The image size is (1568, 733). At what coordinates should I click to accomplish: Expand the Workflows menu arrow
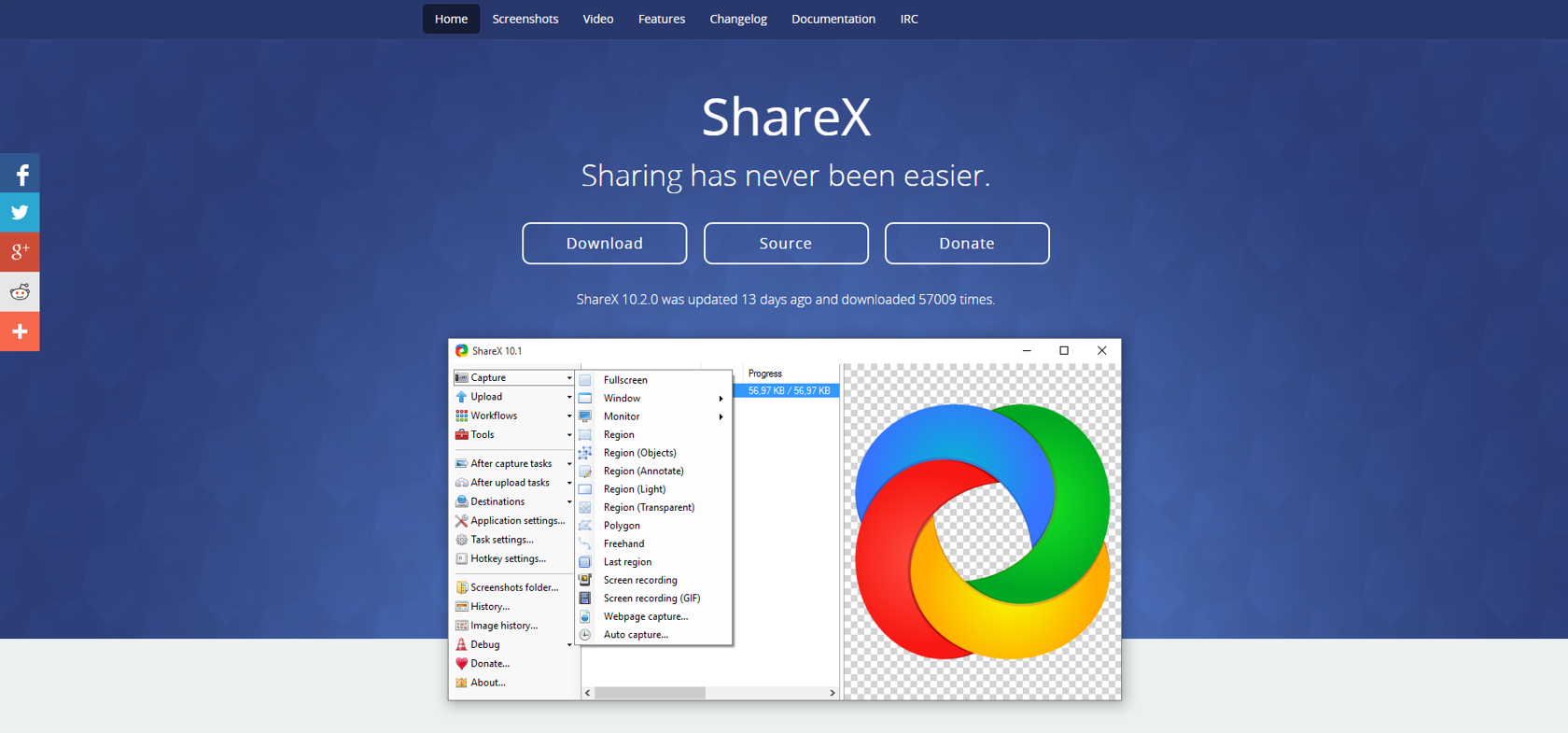coord(569,416)
